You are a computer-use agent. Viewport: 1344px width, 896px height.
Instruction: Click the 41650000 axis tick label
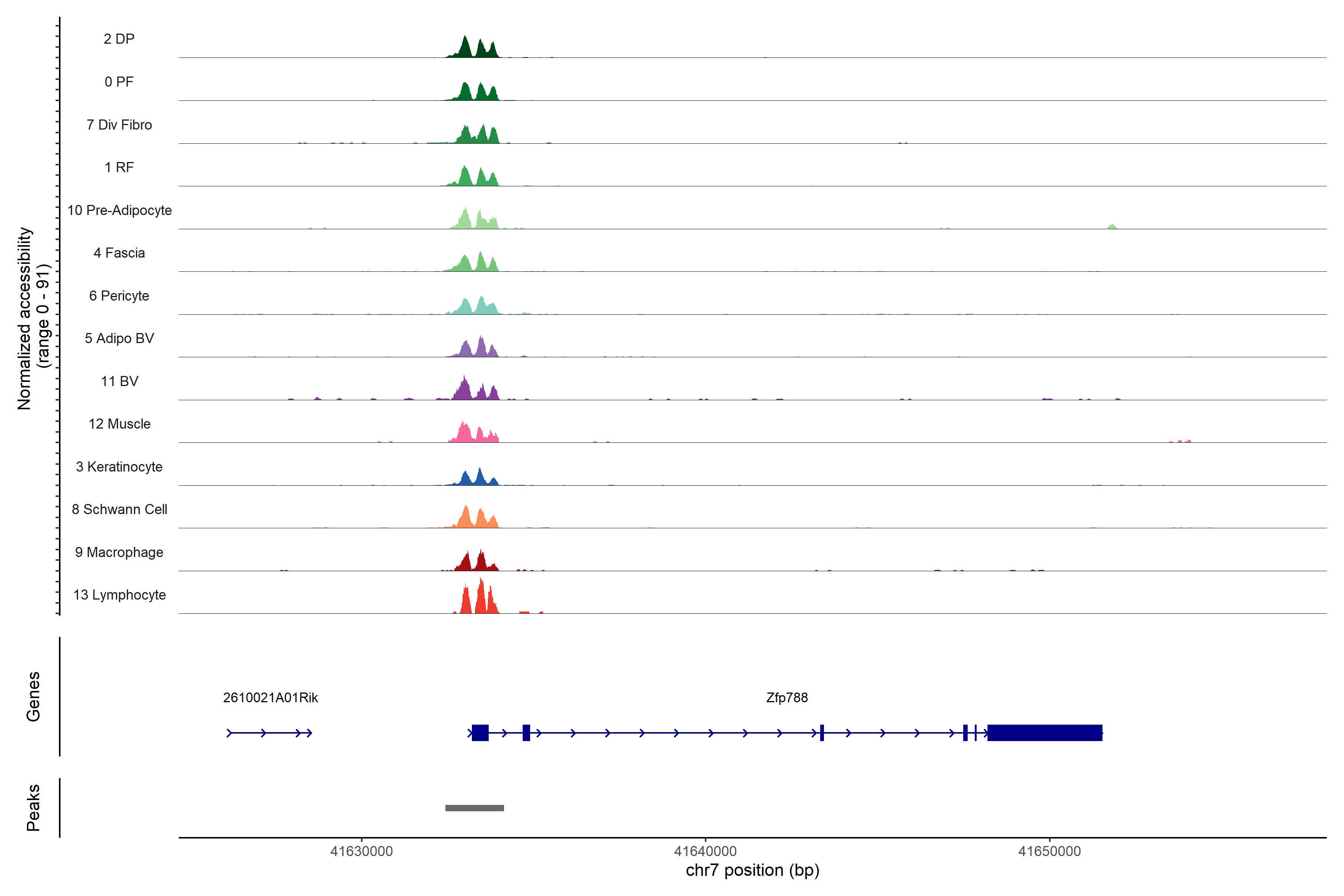(1049, 851)
